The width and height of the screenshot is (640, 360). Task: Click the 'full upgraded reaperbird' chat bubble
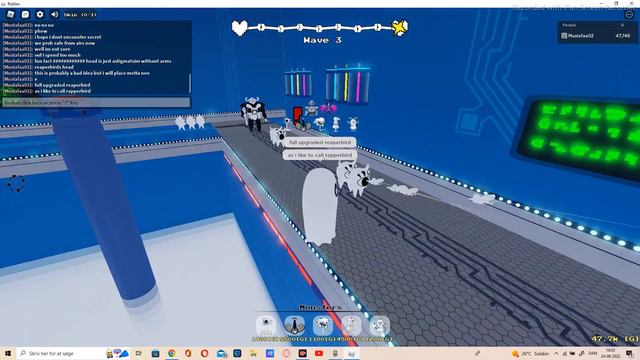pos(320,142)
